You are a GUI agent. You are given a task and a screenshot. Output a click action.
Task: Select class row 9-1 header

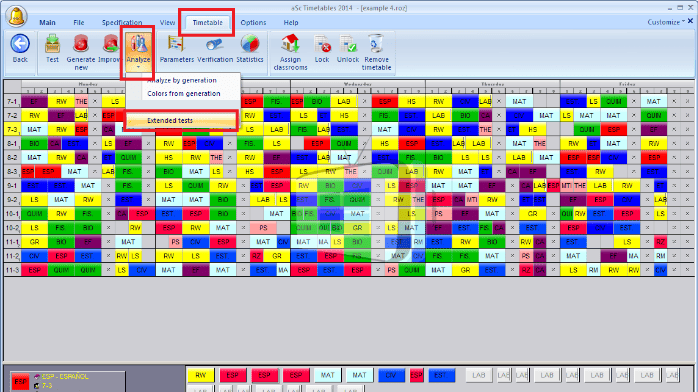[x=12, y=186]
